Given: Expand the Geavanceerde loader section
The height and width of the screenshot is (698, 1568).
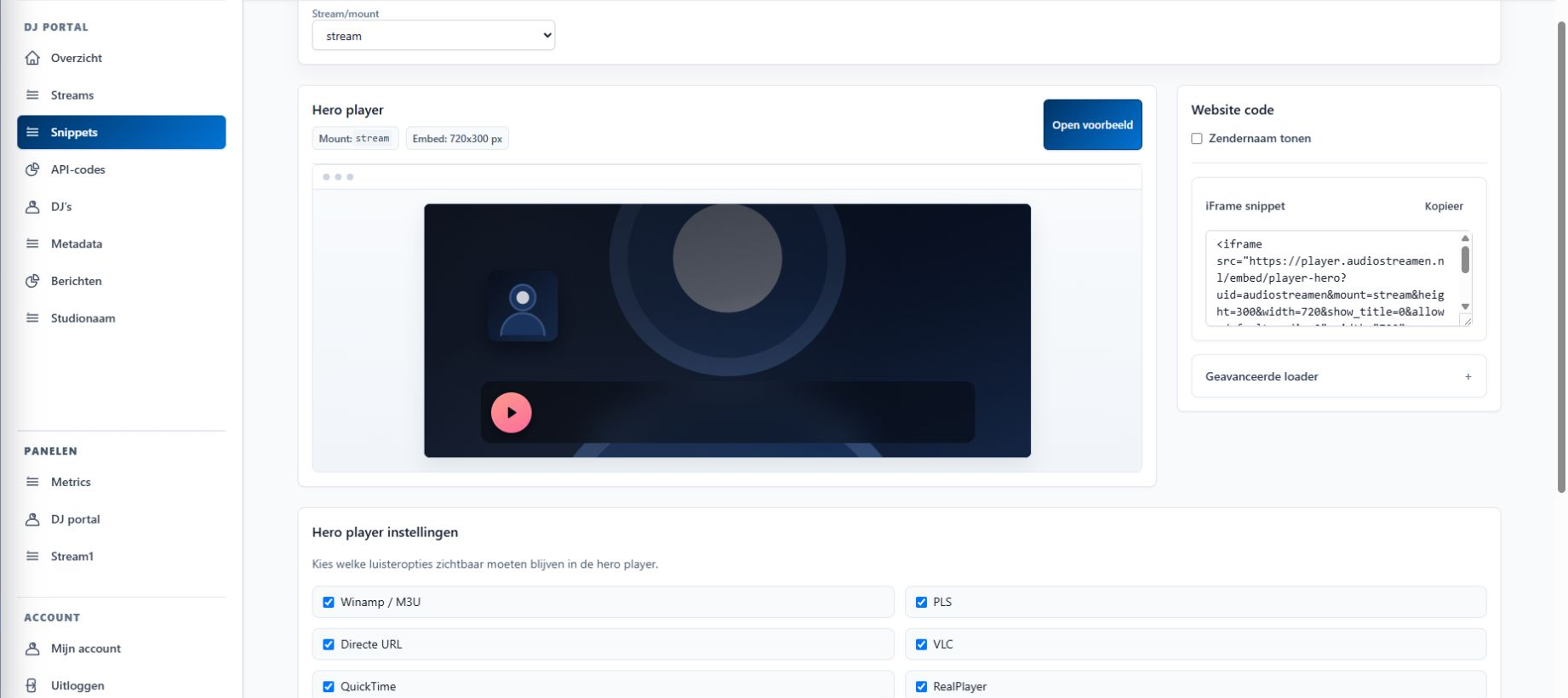Looking at the screenshot, I should pyautogui.click(x=1338, y=376).
